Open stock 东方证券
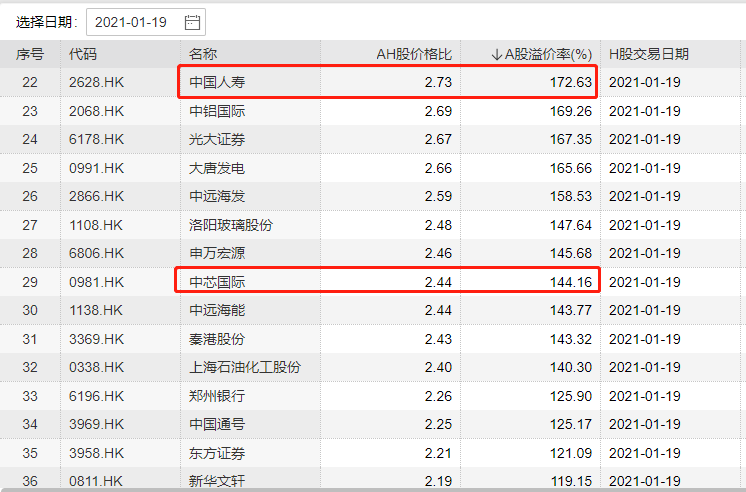 pos(217,453)
